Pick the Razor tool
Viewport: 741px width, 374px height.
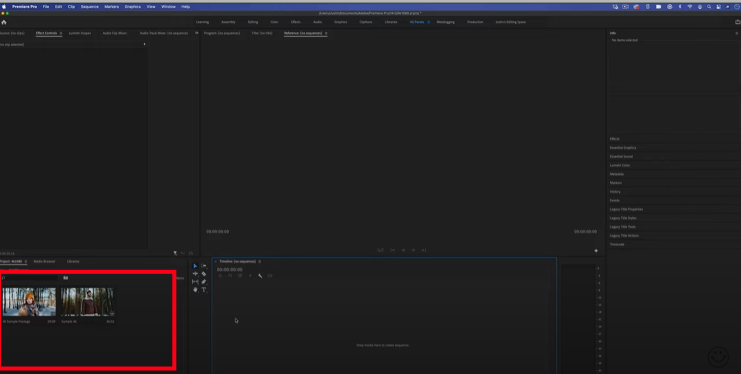204,274
